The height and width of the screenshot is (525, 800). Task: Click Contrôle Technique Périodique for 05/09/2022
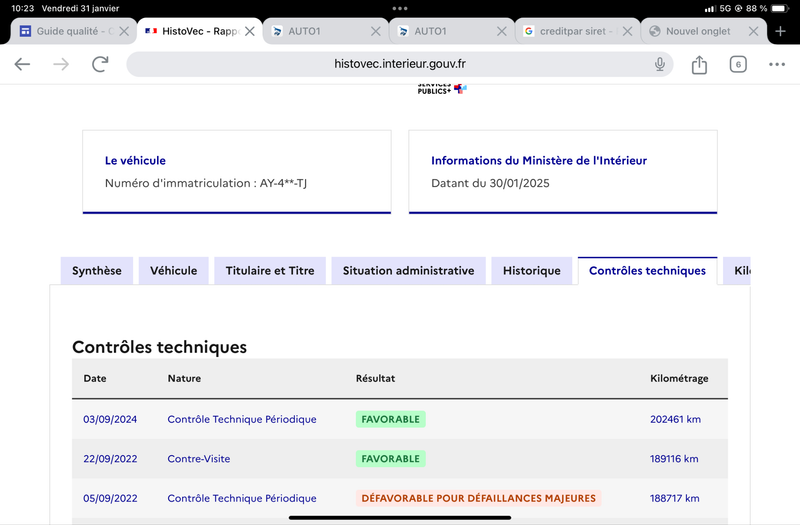click(242, 498)
